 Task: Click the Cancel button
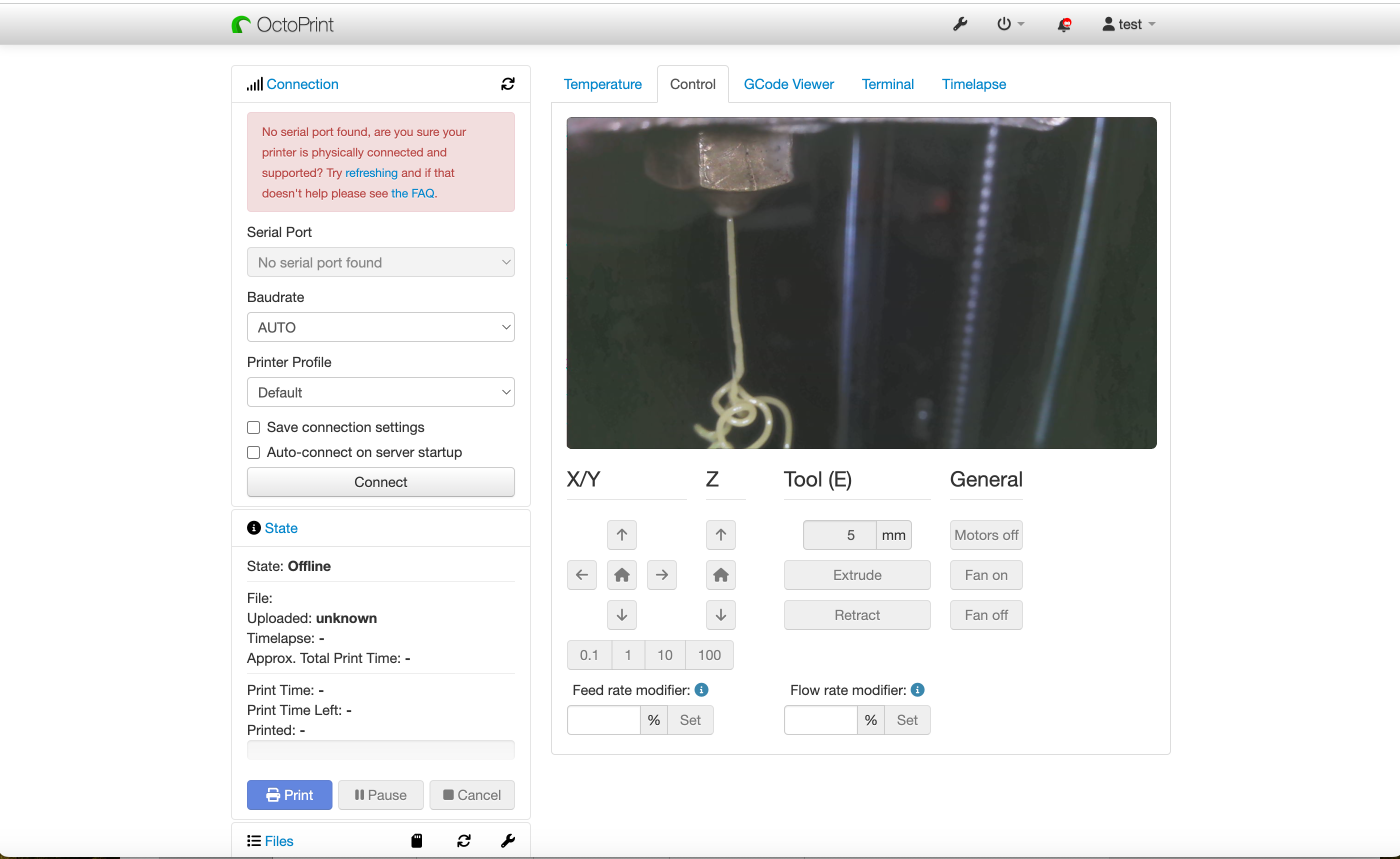(472, 795)
